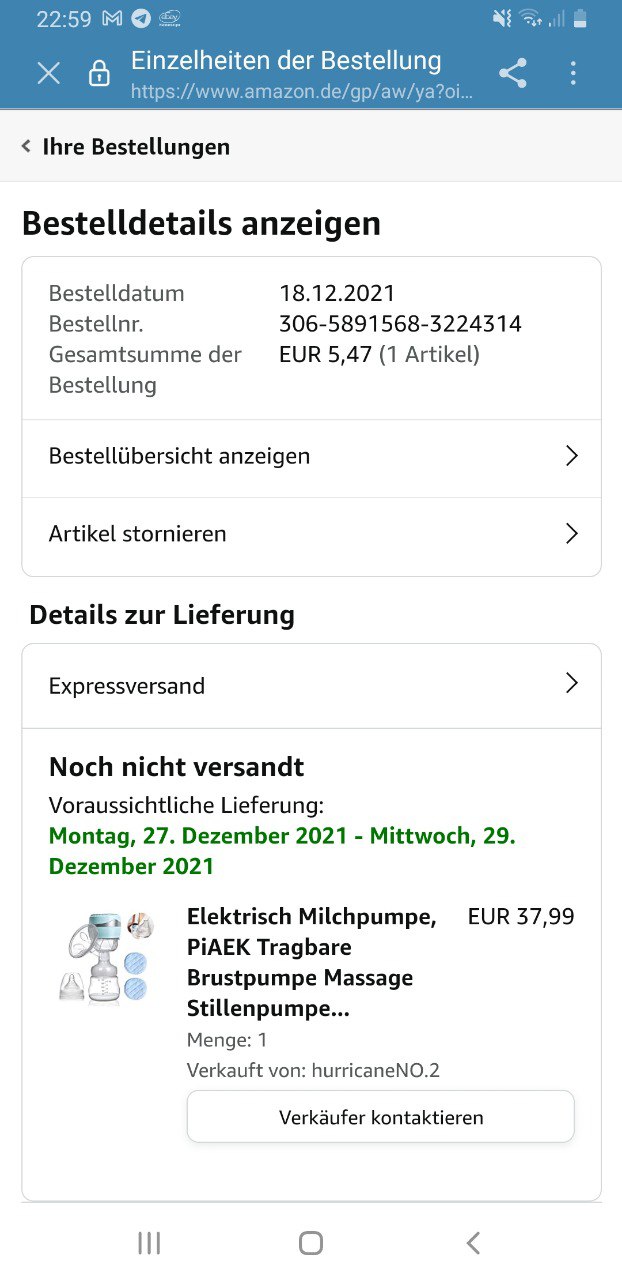Image resolution: width=622 pixels, height=1280 pixels.
Task: Open Bestellübersicht anzeigen
Action: 180,456
